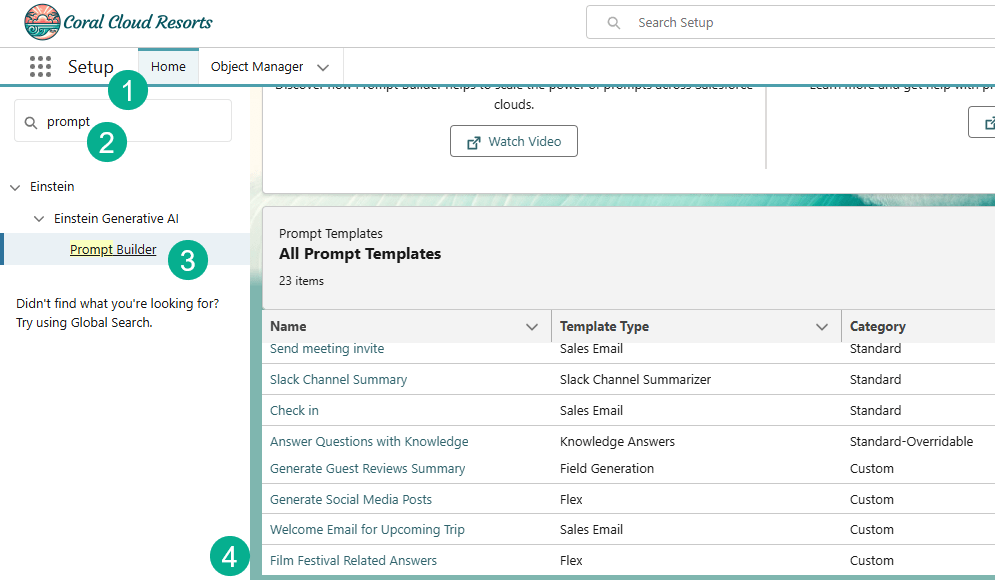This screenshot has height=580, width=995.
Task: Open Template Type column dropdown
Action: [822, 327]
